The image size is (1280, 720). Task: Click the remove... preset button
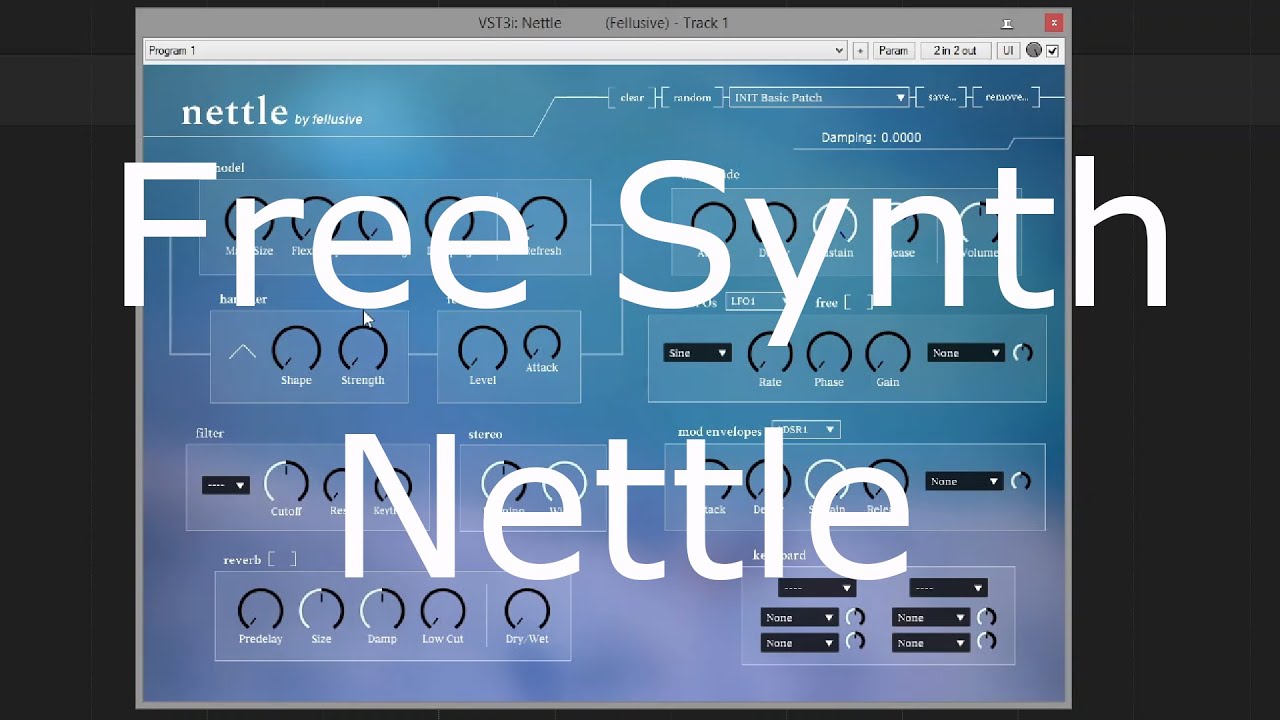pyautogui.click(x=1006, y=97)
